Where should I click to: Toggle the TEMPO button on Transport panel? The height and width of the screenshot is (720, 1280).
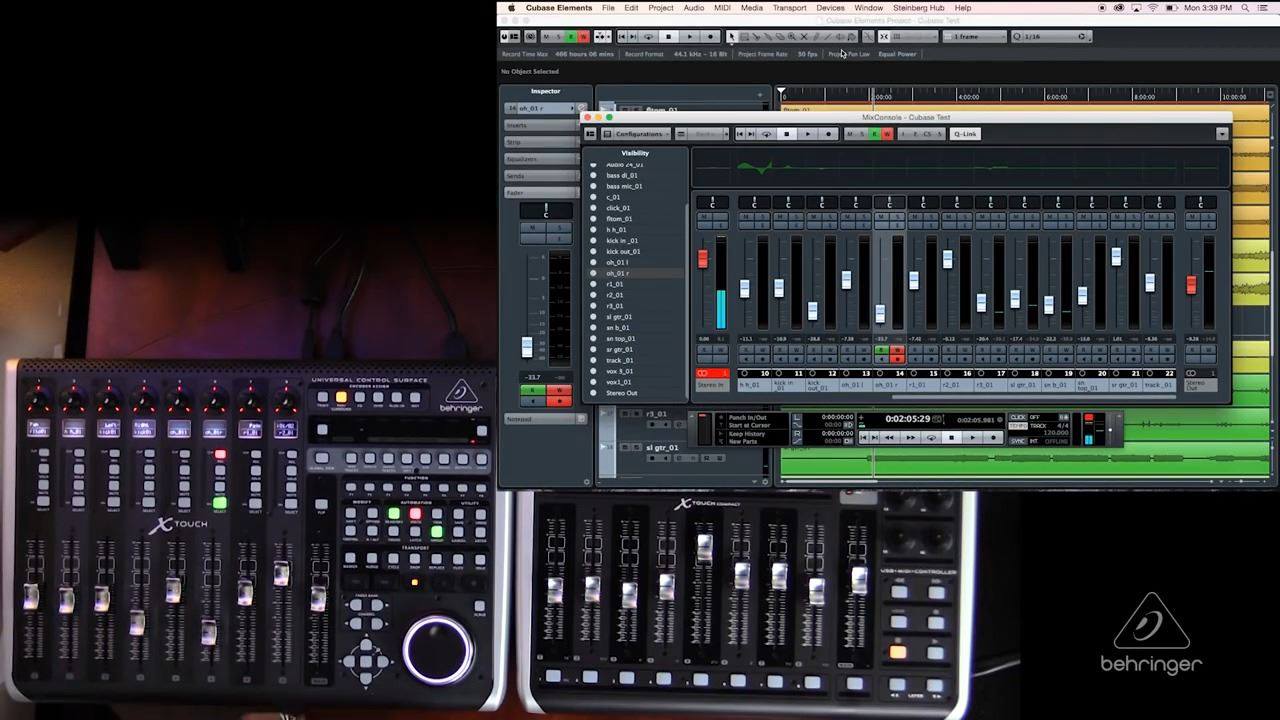tap(1018, 426)
